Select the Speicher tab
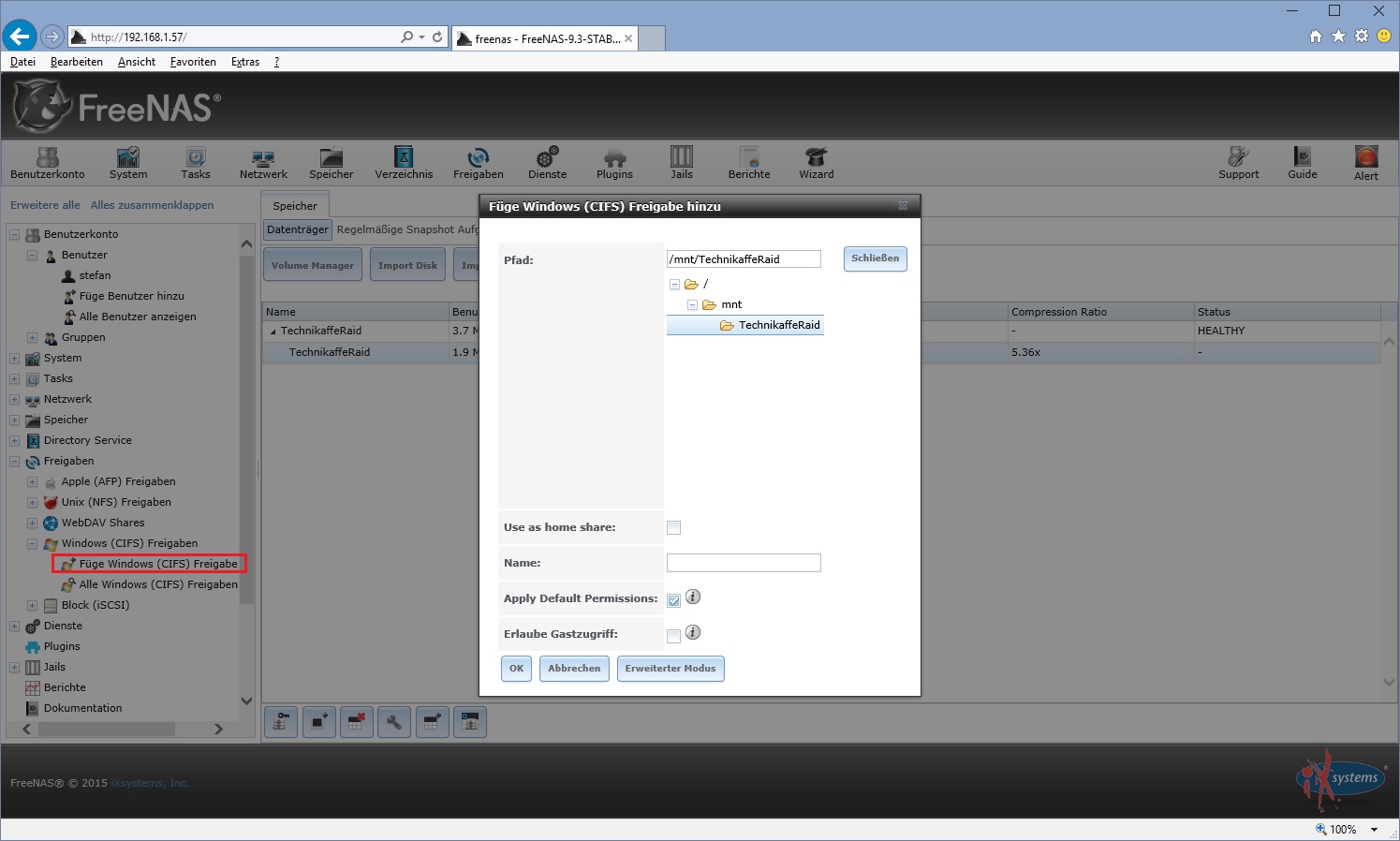Image resolution: width=1400 pixels, height=841 pixels. pos(295,205)
